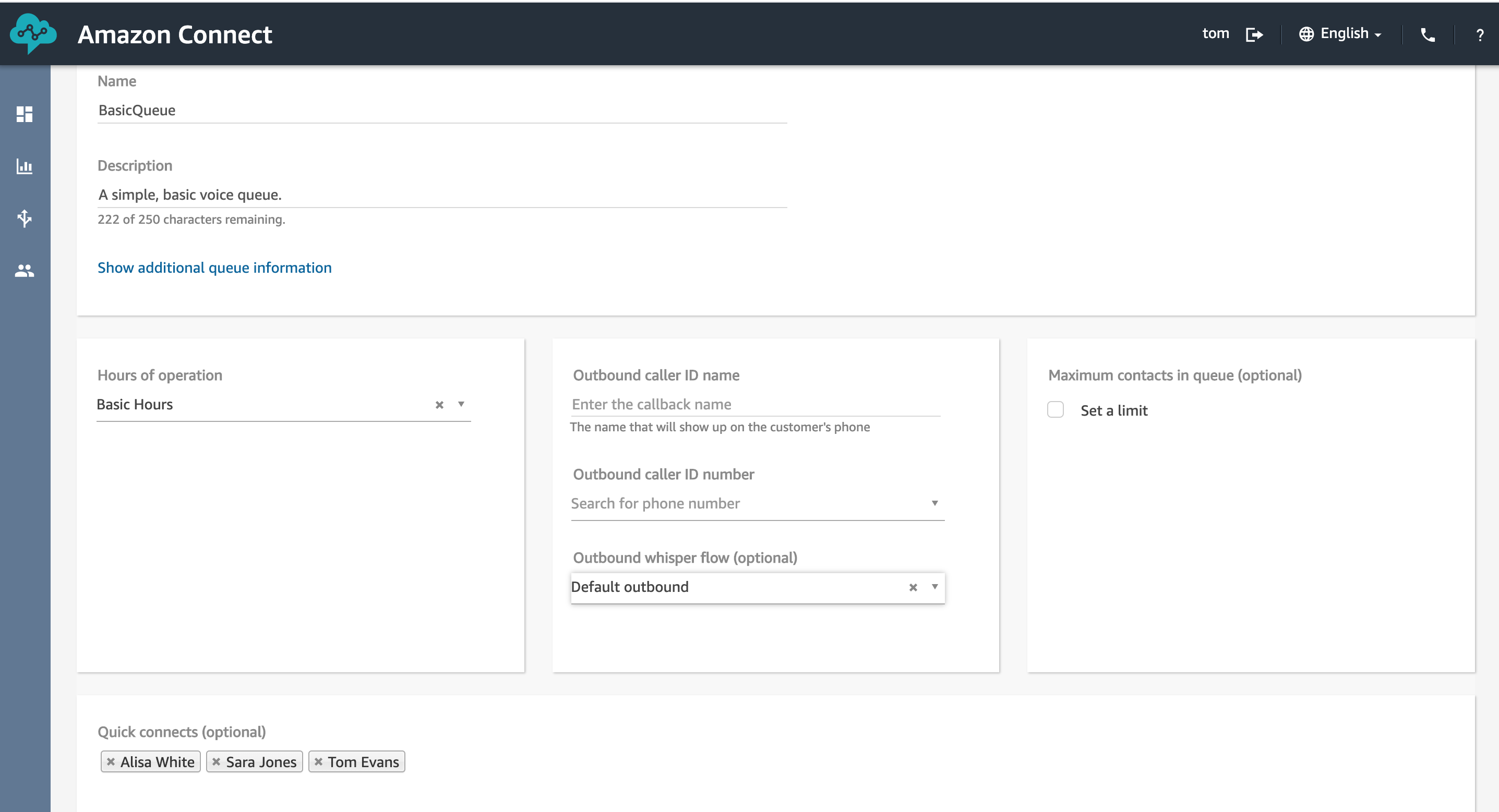Screen dimensions: 1499x812
Task: Enable the Set a limit checkbox
Action: tap(1056, 409)
